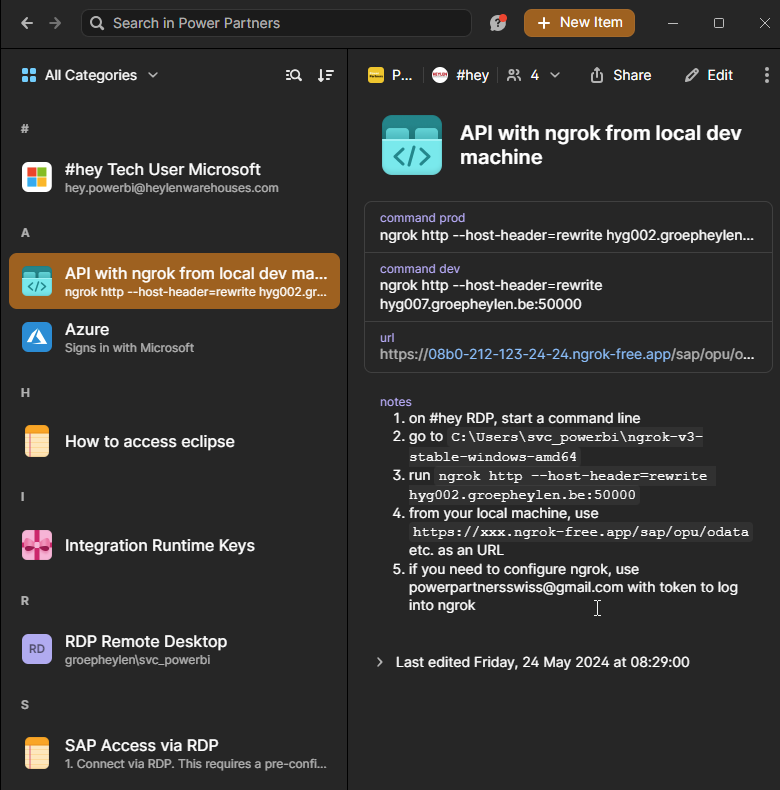
Task: Click the Last edited Friday 24 May text
Action: point(542,662)
